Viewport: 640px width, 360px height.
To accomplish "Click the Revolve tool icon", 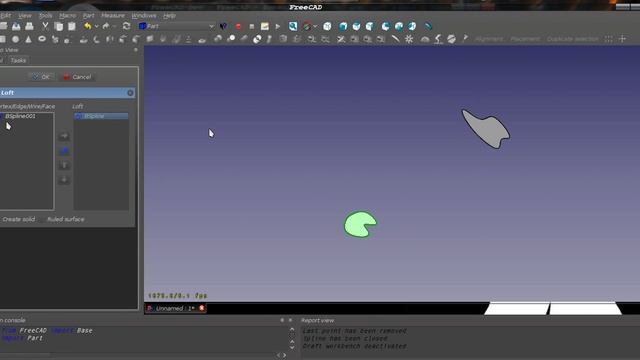I will pos(96,39).
